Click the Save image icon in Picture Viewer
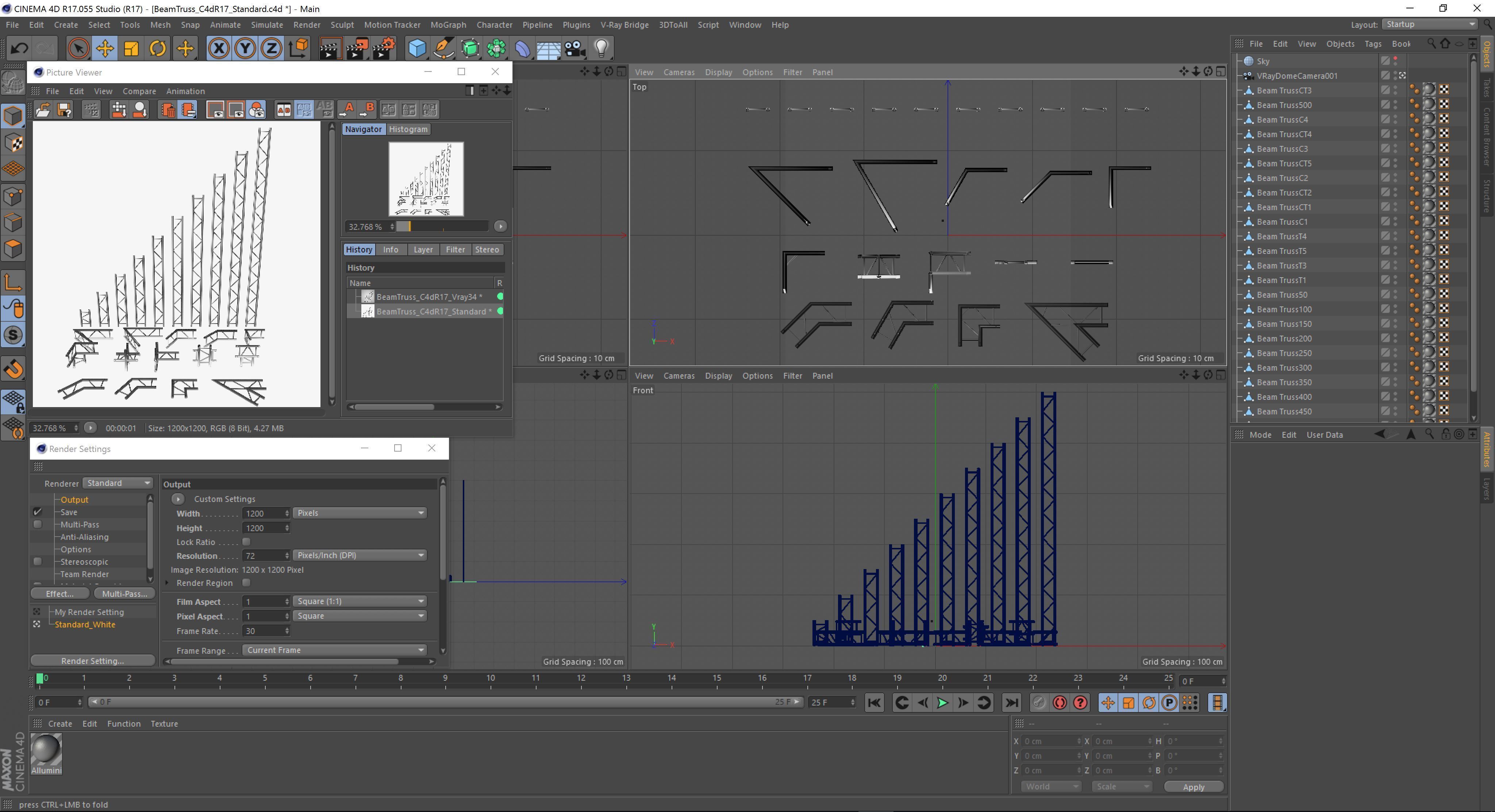The height and width of the screenshot is (812, 1495). [x=64, y=110]
